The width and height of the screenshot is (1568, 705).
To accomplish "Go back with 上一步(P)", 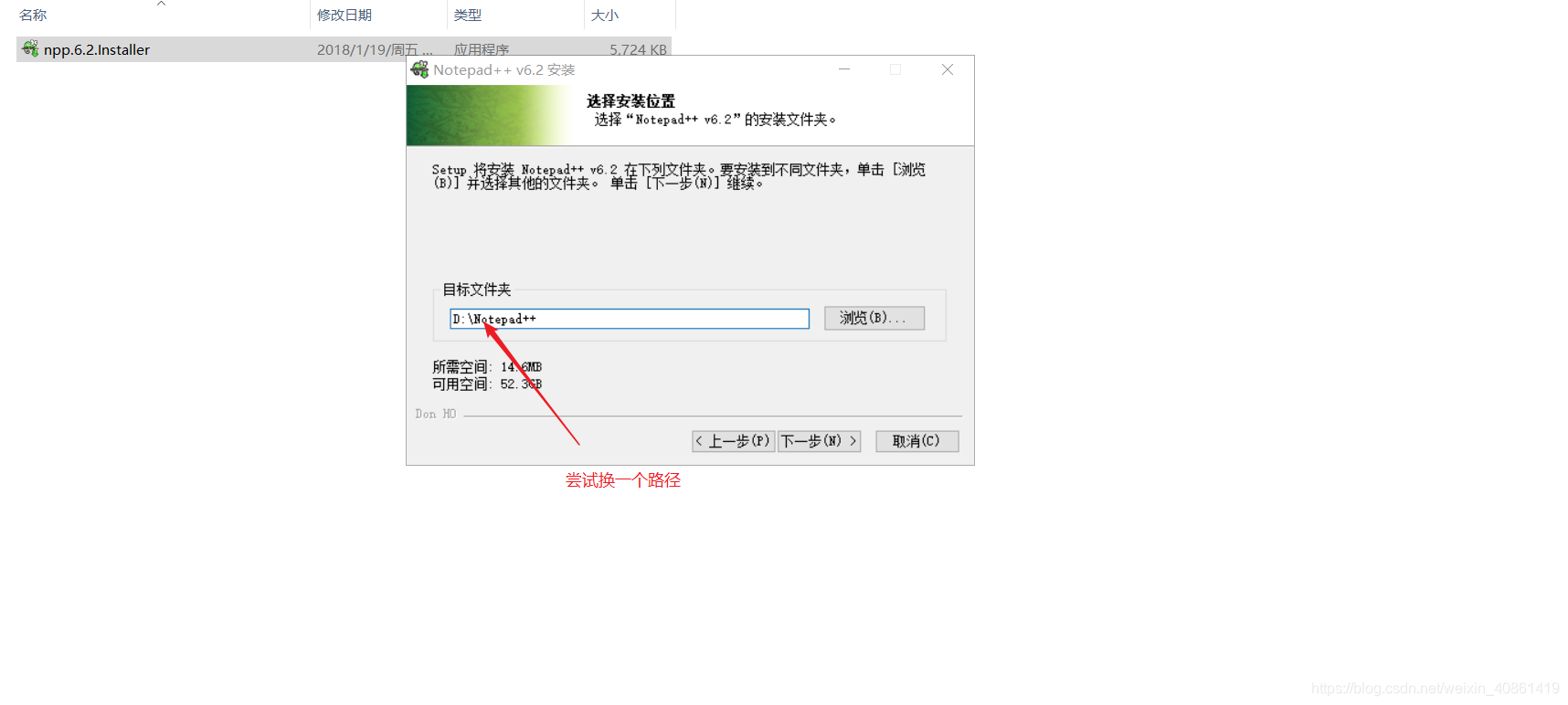I will click(x=734, y=441).
